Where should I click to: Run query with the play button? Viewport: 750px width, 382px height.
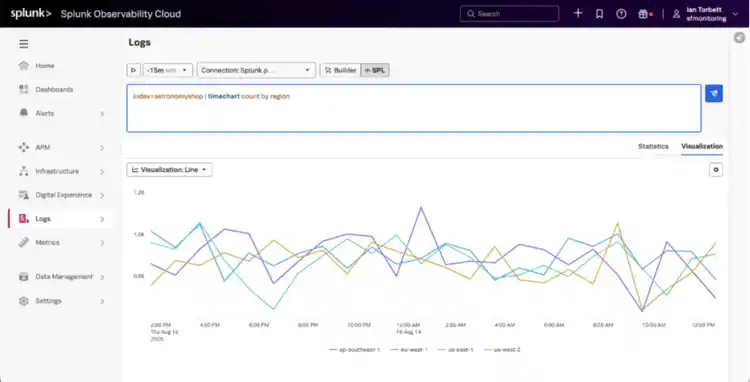(133, 70)
